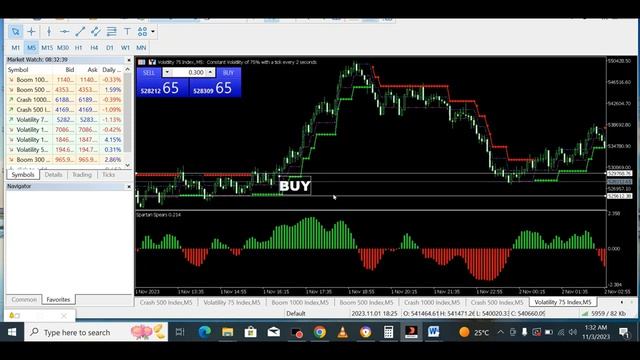640x360 pixels.
Task: Open the Boom 1000 Index,M5 chart tab
Action: pyautogui.click(x=300, y=302)
